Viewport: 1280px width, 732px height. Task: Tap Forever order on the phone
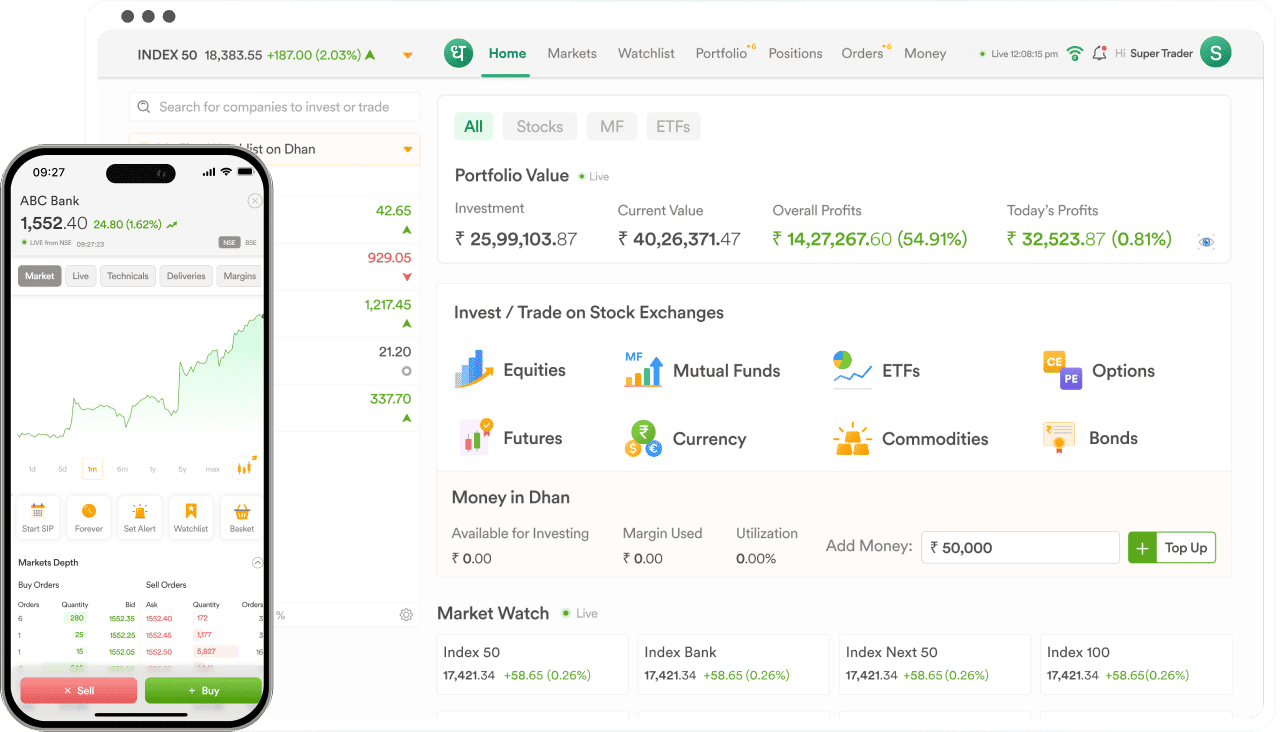pos(89,517)
